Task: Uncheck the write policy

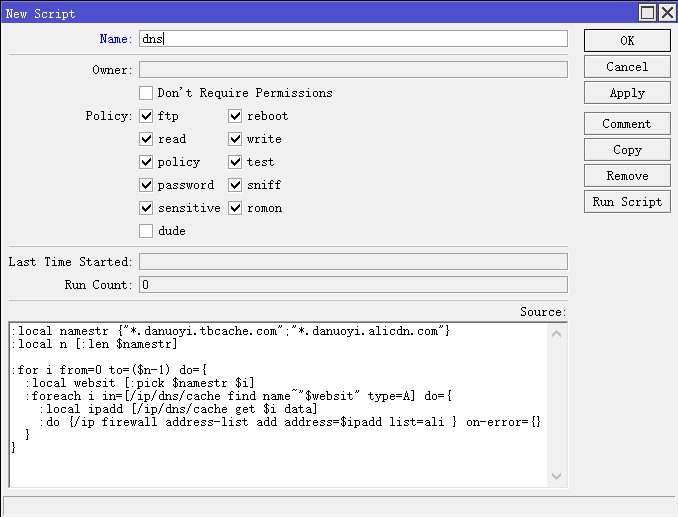Action: tap(236, 139)
